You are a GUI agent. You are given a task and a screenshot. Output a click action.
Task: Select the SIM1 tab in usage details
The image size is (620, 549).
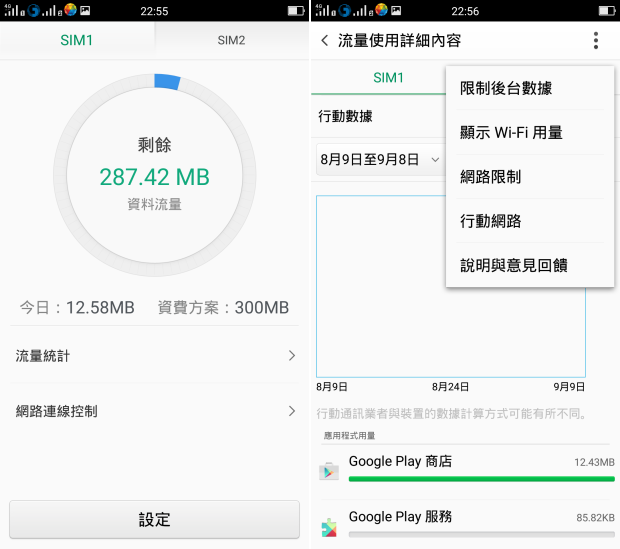[x=388, y=78]
